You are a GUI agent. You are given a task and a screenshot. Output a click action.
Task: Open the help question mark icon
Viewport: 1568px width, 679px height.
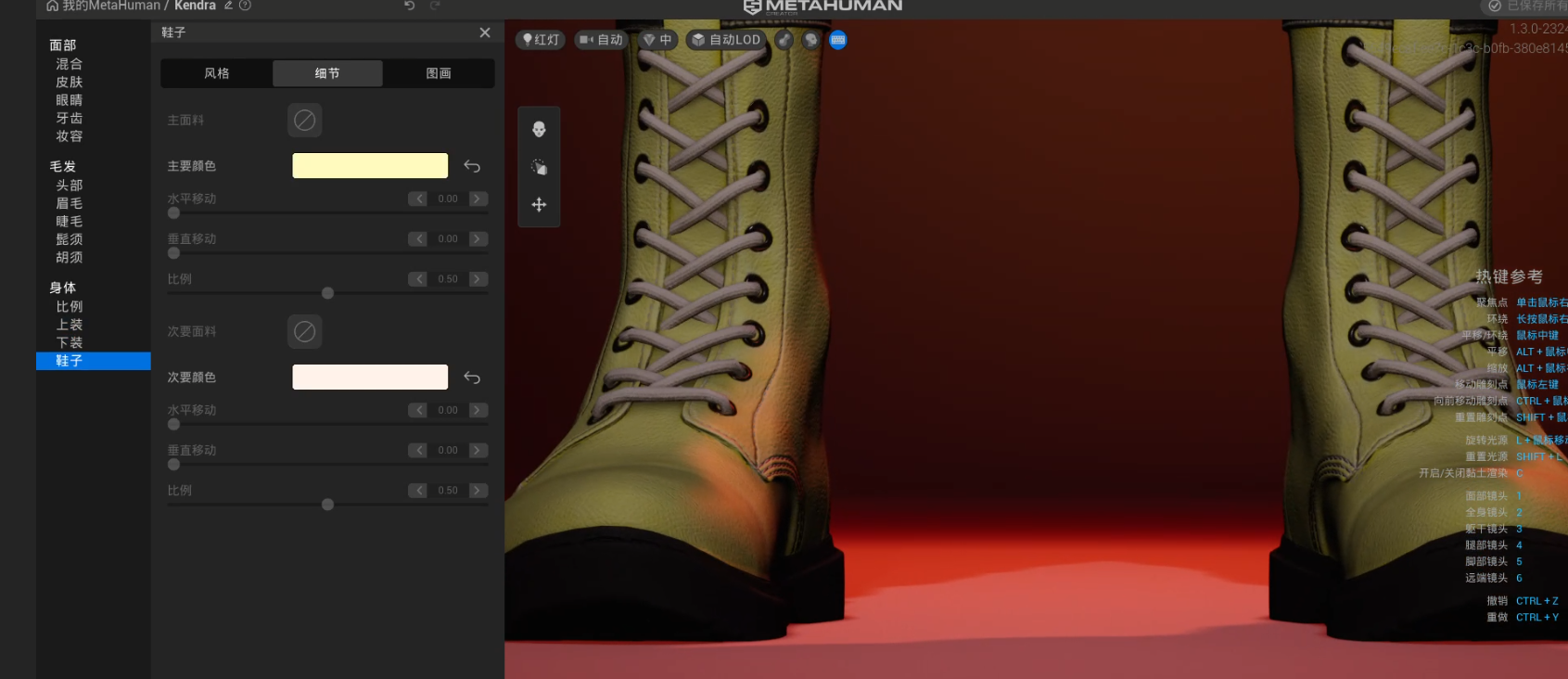click(245, 6)
